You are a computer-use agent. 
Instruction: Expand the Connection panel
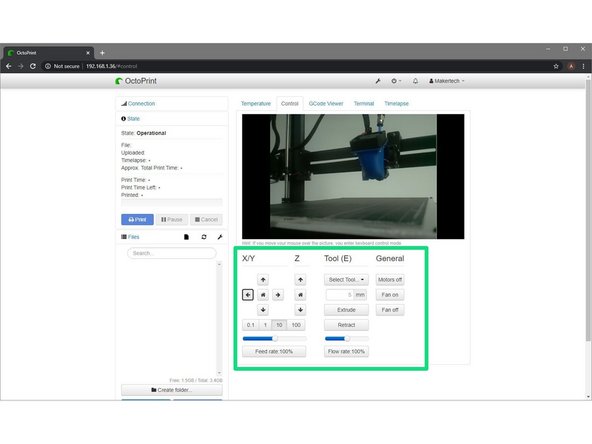tap(141, 103)
